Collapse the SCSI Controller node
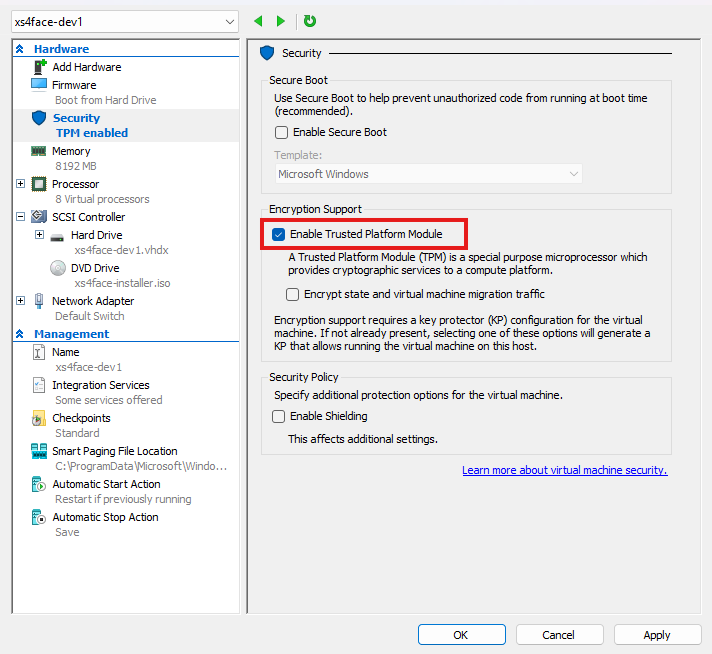Viewport: 712px width, 654px height. tap(21, 217)
